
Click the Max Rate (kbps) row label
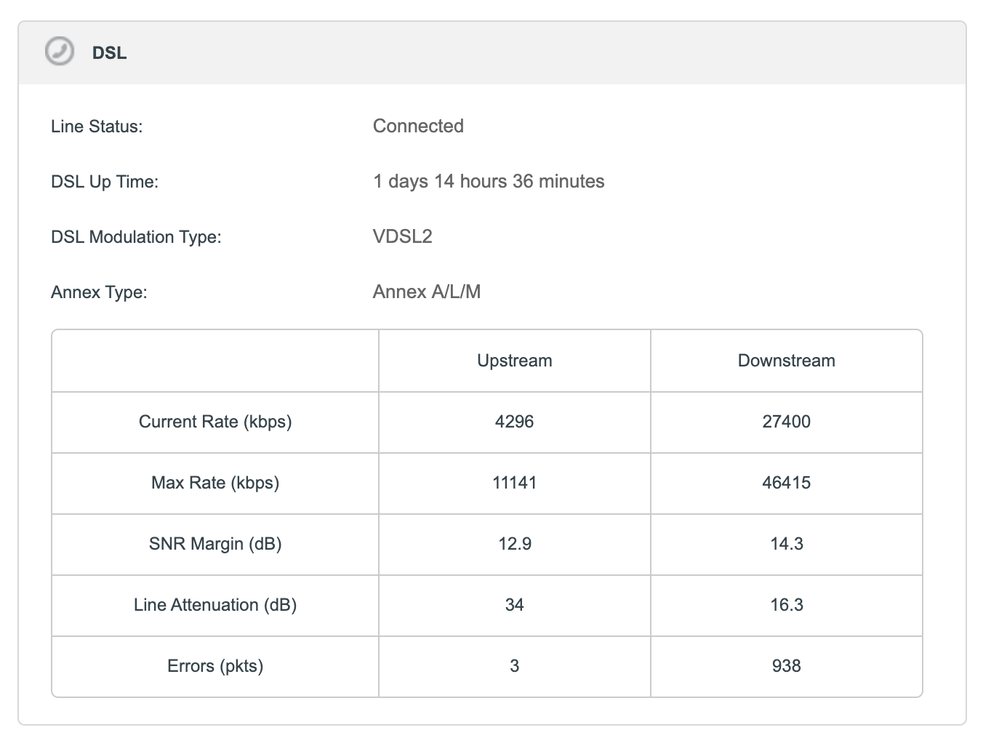click(215, 482)
